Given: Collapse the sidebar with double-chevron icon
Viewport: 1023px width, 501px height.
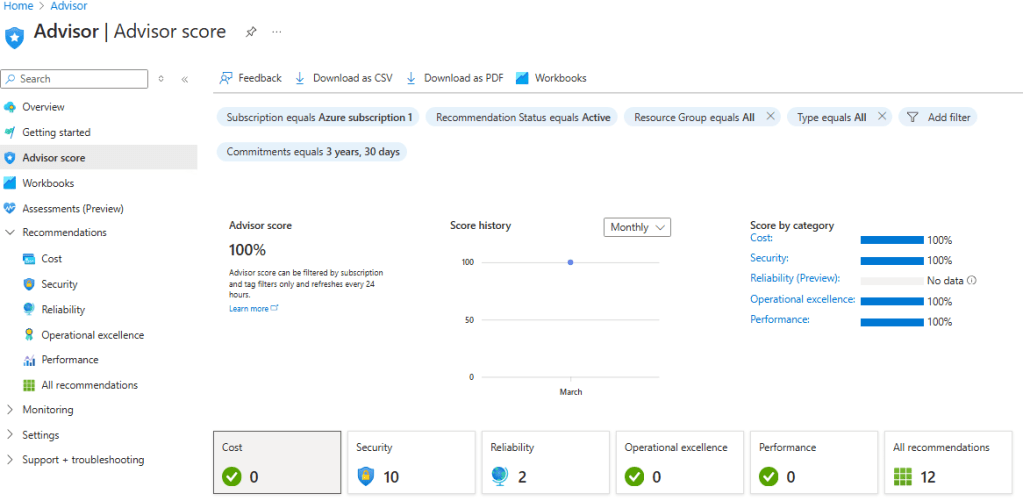Looking at the screenshot, I should [x=184, y=79].
